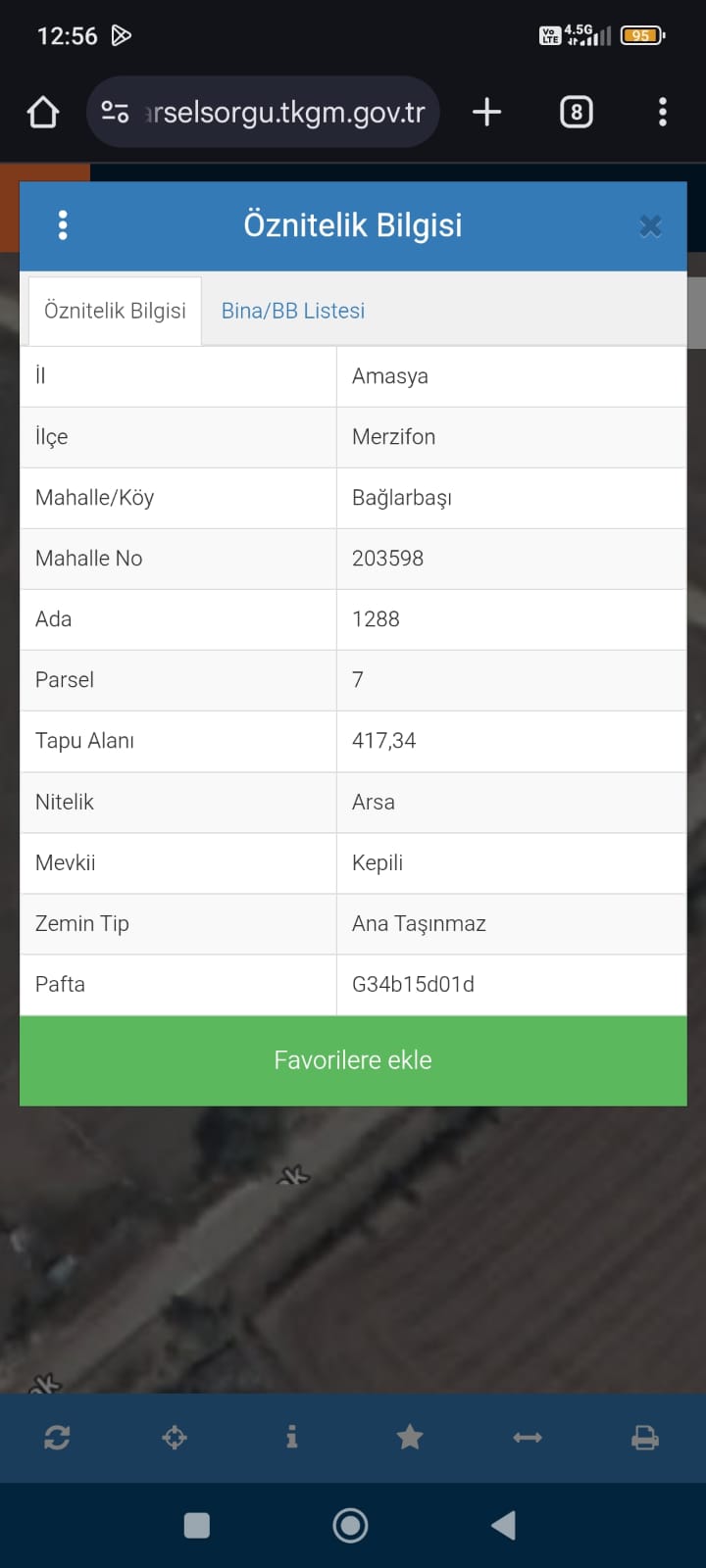Viewport: 706px width, 1568px height.
Task: Tap the refresh icon in bottom toolbar
Action: (57, 1438)
